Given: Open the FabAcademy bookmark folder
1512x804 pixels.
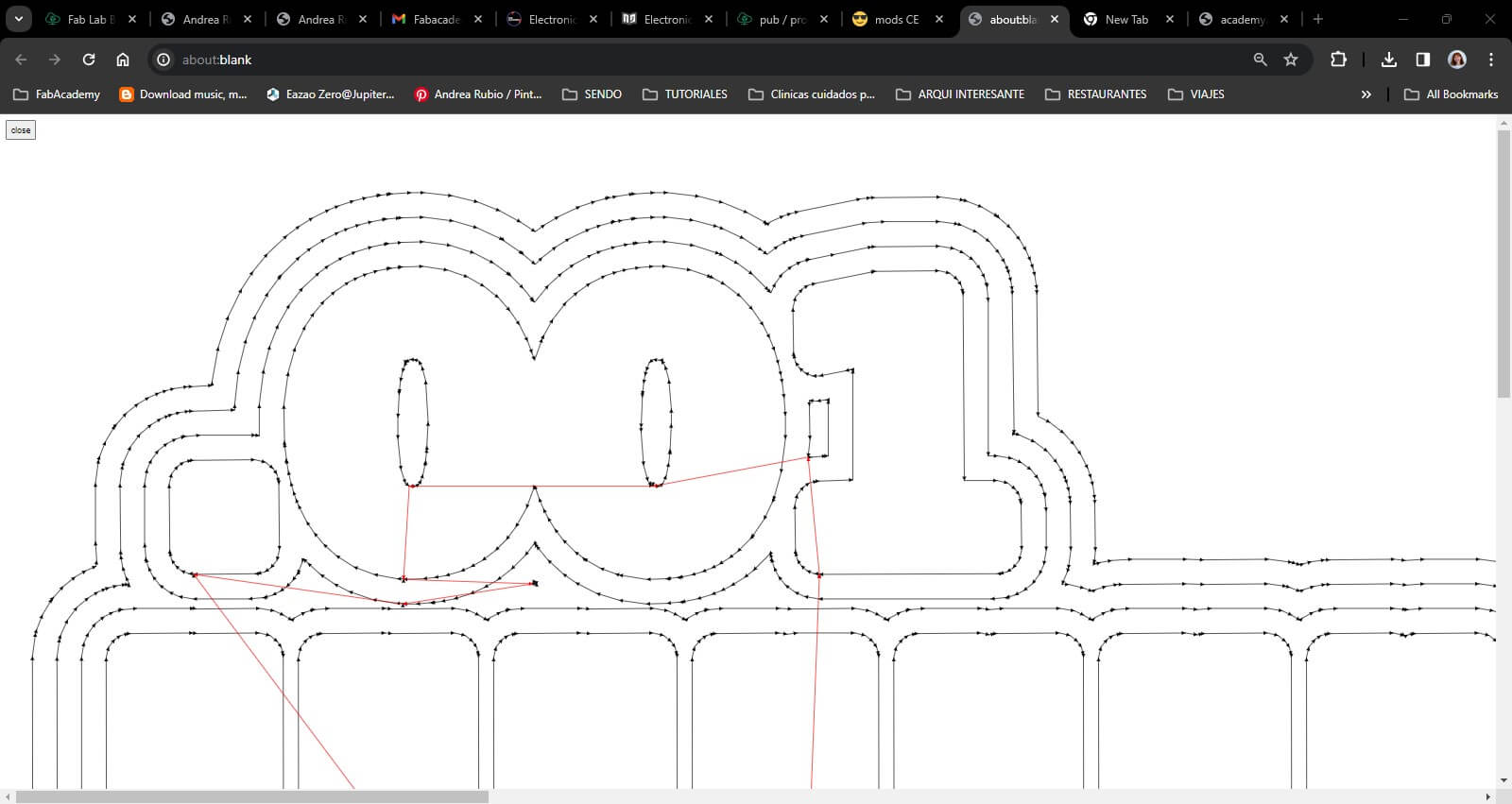Looking at the screenshot, I should point(57,94).
